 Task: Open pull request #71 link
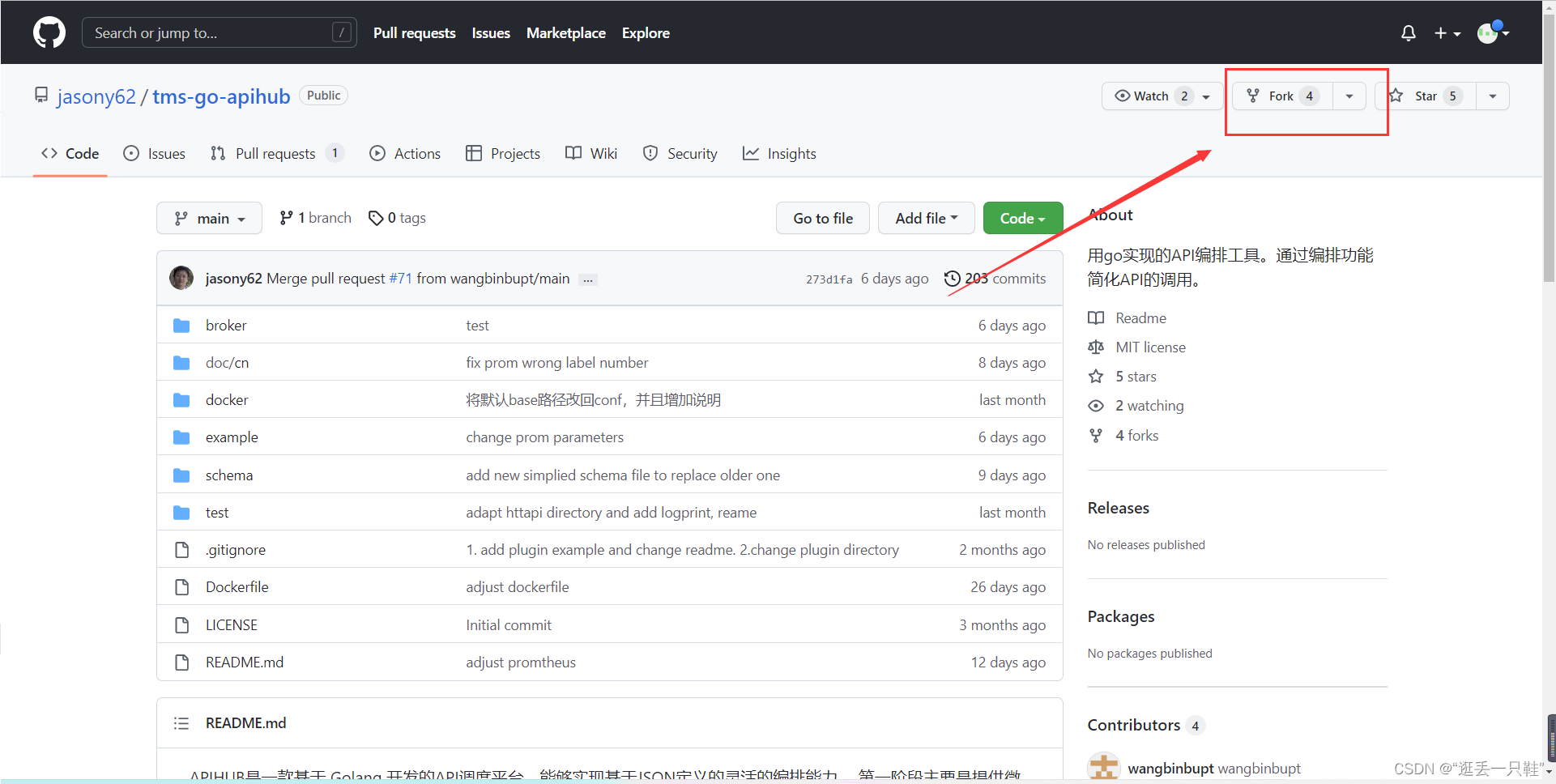coord(401,279)
